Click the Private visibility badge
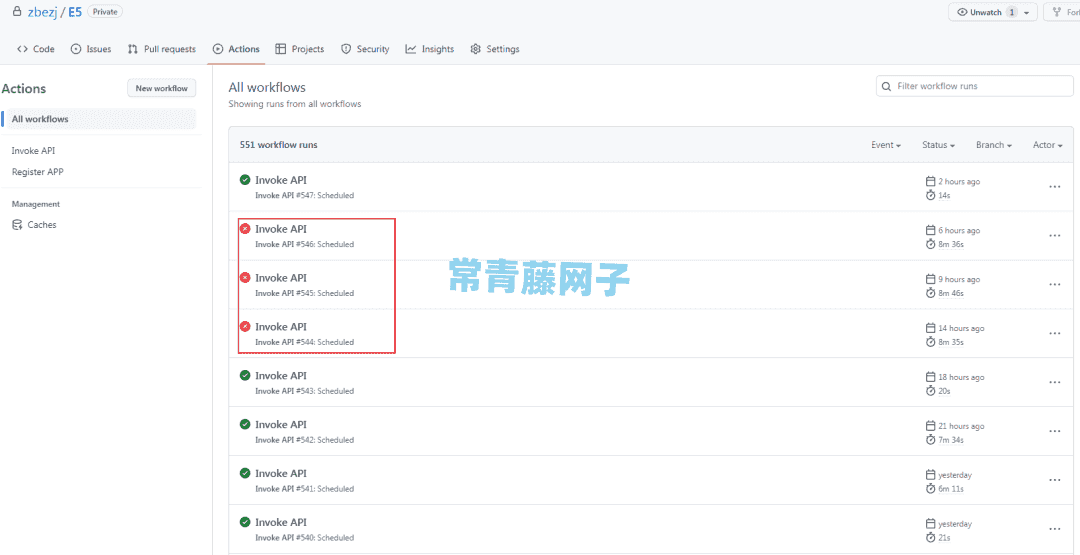Screen dimensions: 1080x555 click(x=105, y=12)
